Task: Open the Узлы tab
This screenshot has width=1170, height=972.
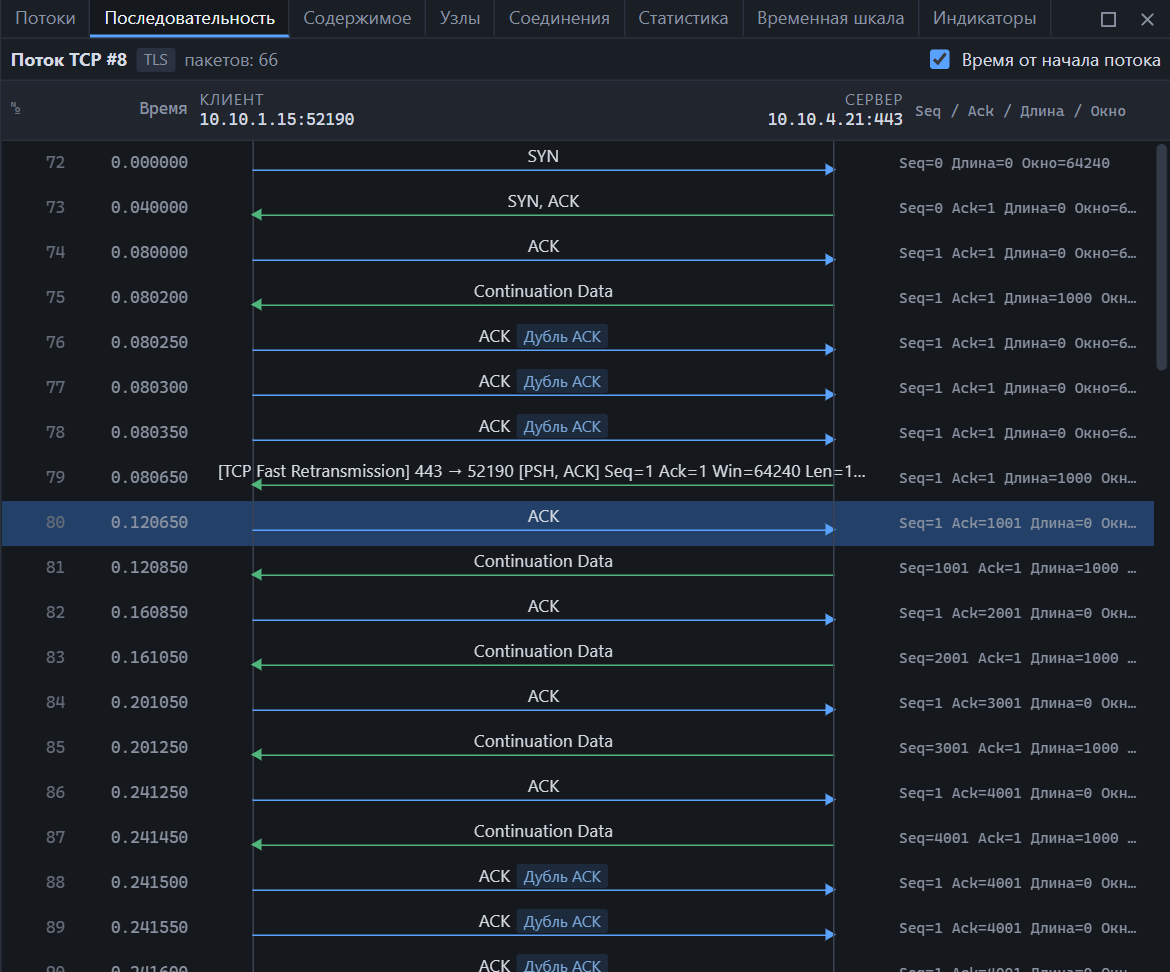Action: (460, 18)
